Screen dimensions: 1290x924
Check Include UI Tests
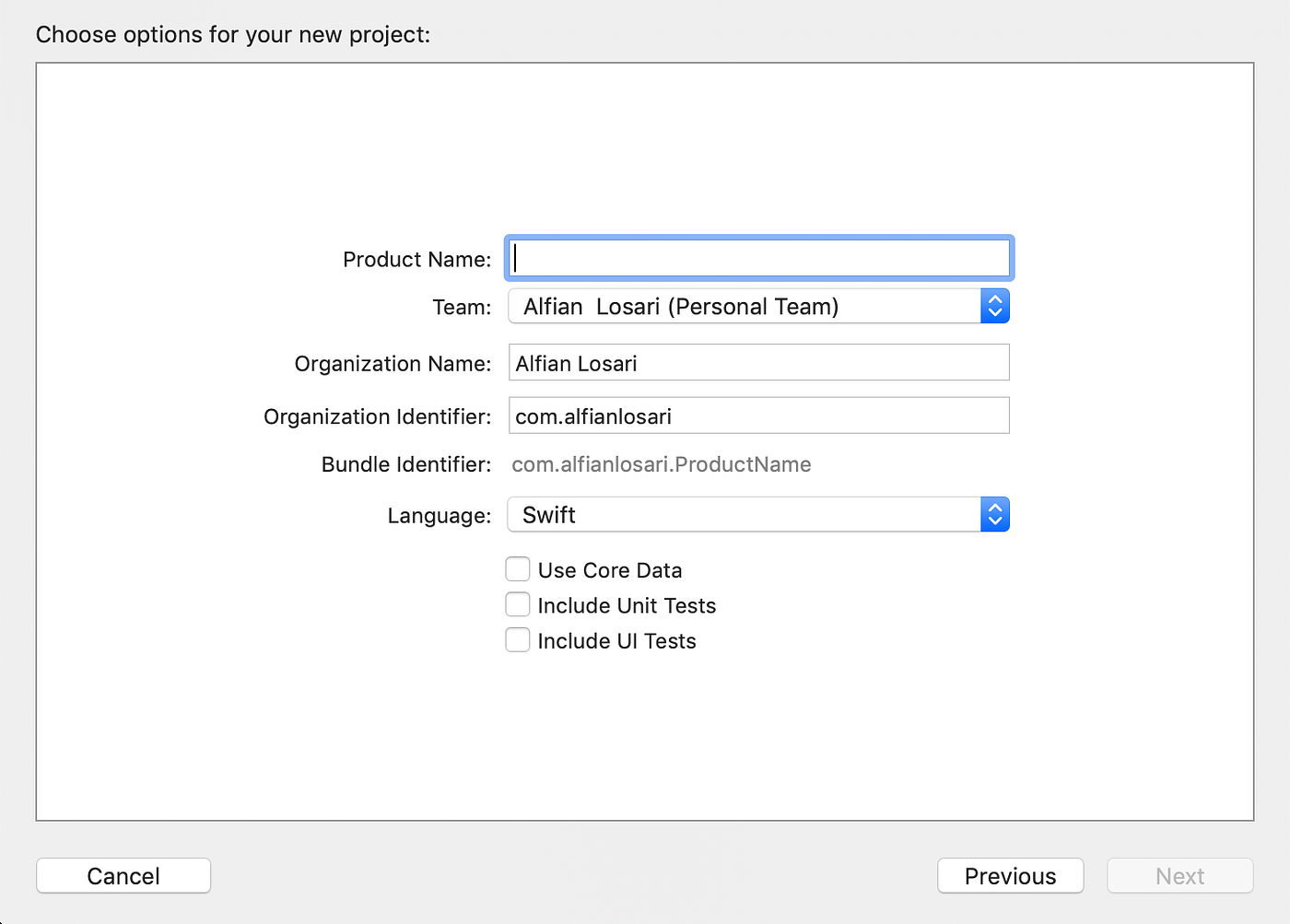(518, 639)
